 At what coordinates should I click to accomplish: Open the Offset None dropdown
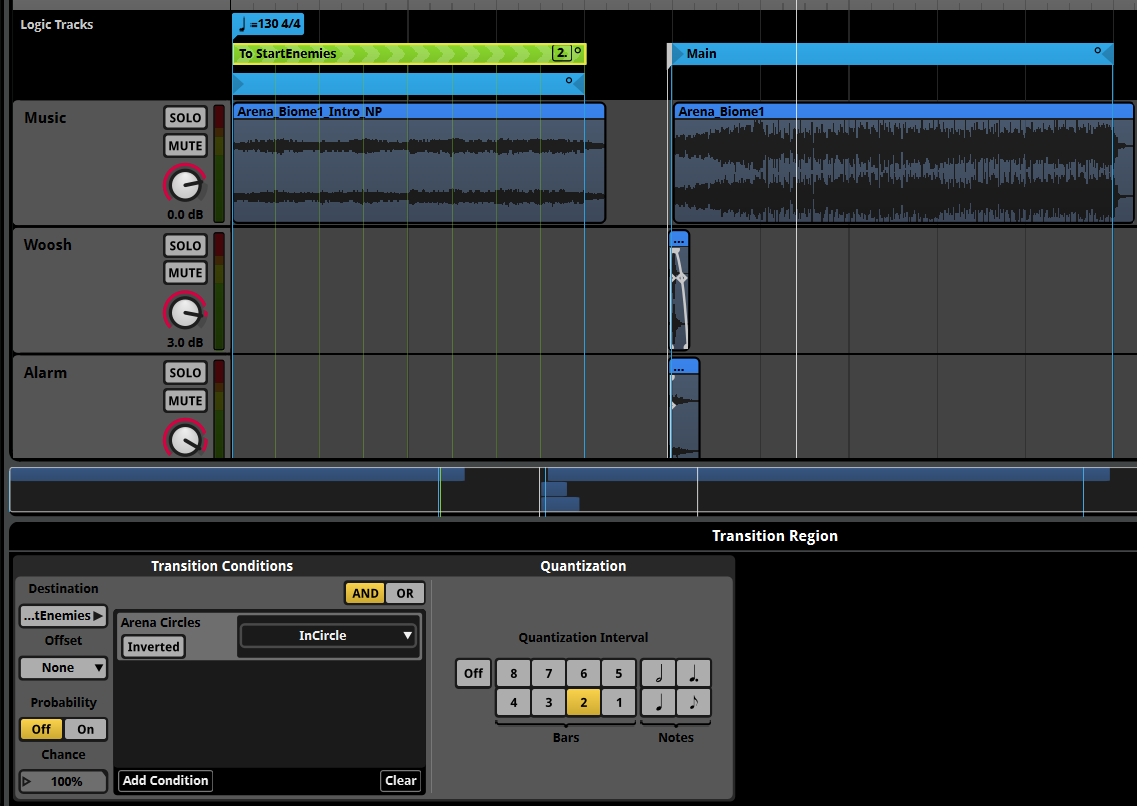click(x=63, y=668)
